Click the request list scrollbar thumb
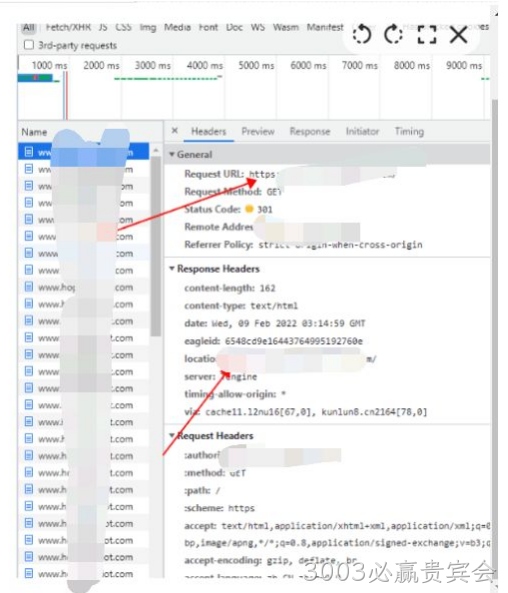Viewport: 508px width, 593px height. point(155,246)
